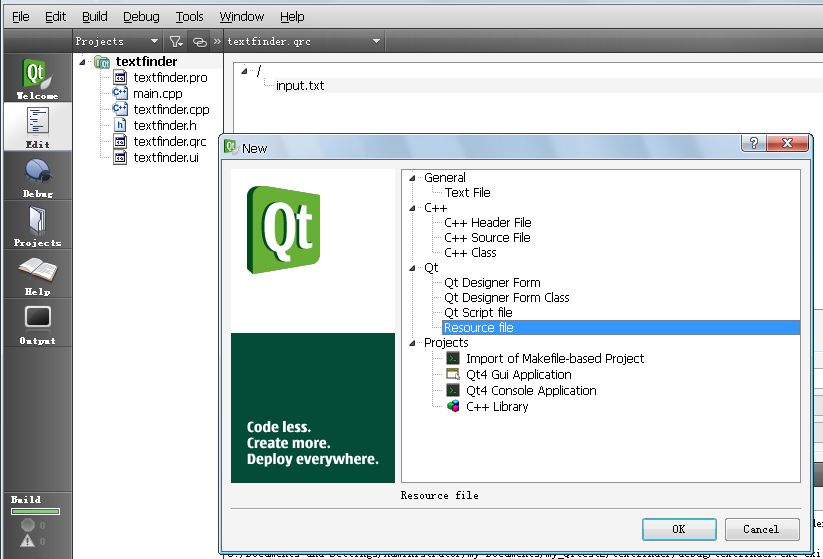Screen dimensions: 823x559
Task: Click the textfinder.cpp file icon
Action: (x=120, y=109)
